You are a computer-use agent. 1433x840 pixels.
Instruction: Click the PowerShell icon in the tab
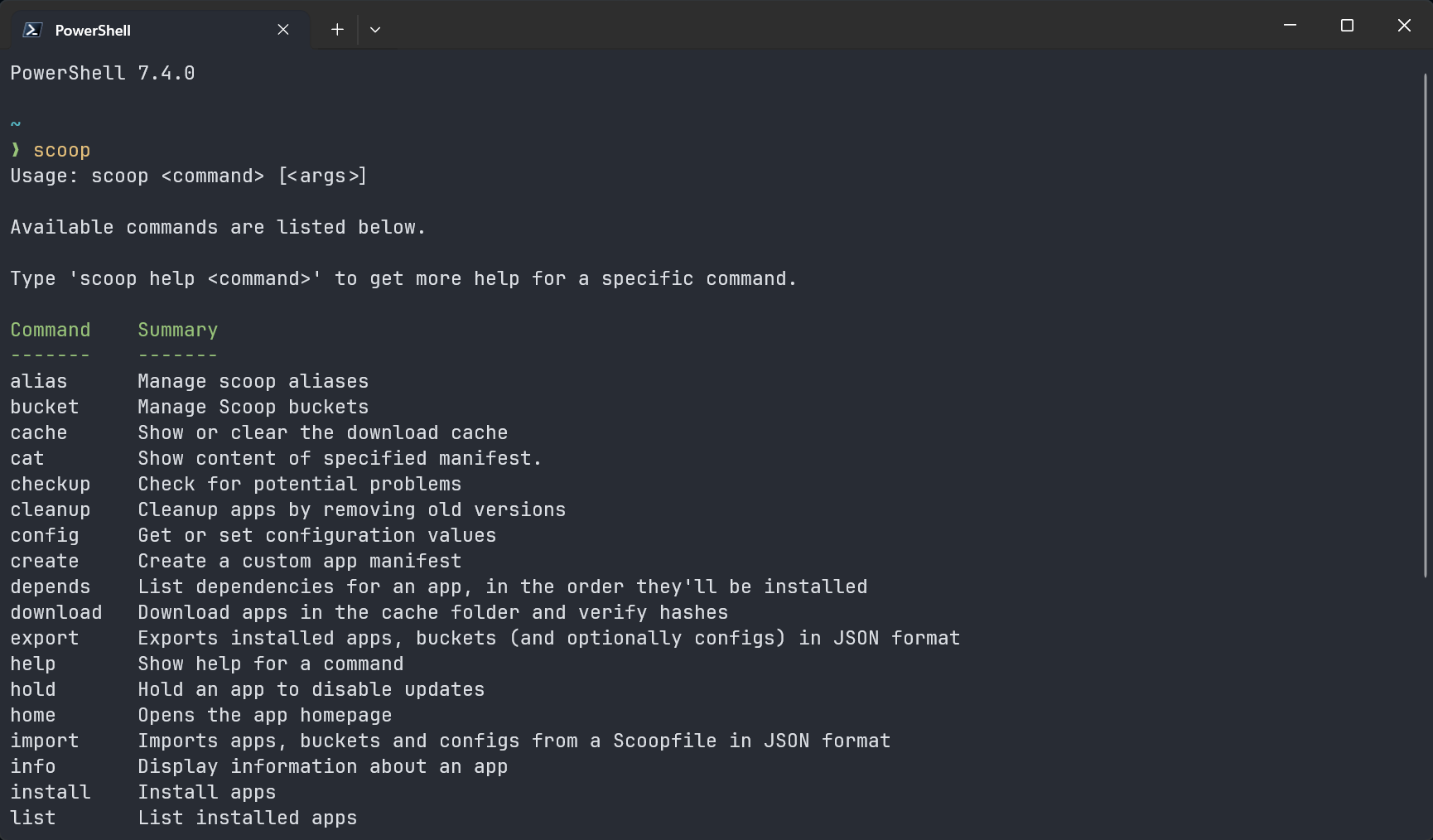[32, 30]
